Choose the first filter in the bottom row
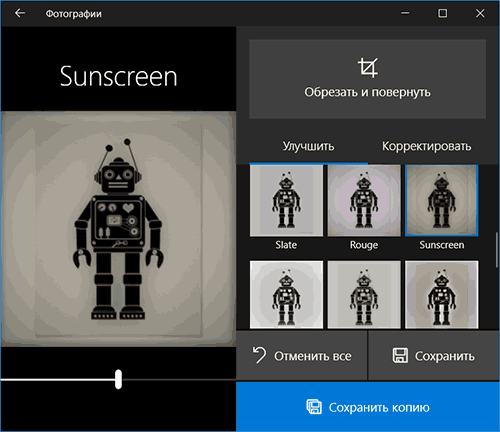The image size is (500, 432). point(286,295)
